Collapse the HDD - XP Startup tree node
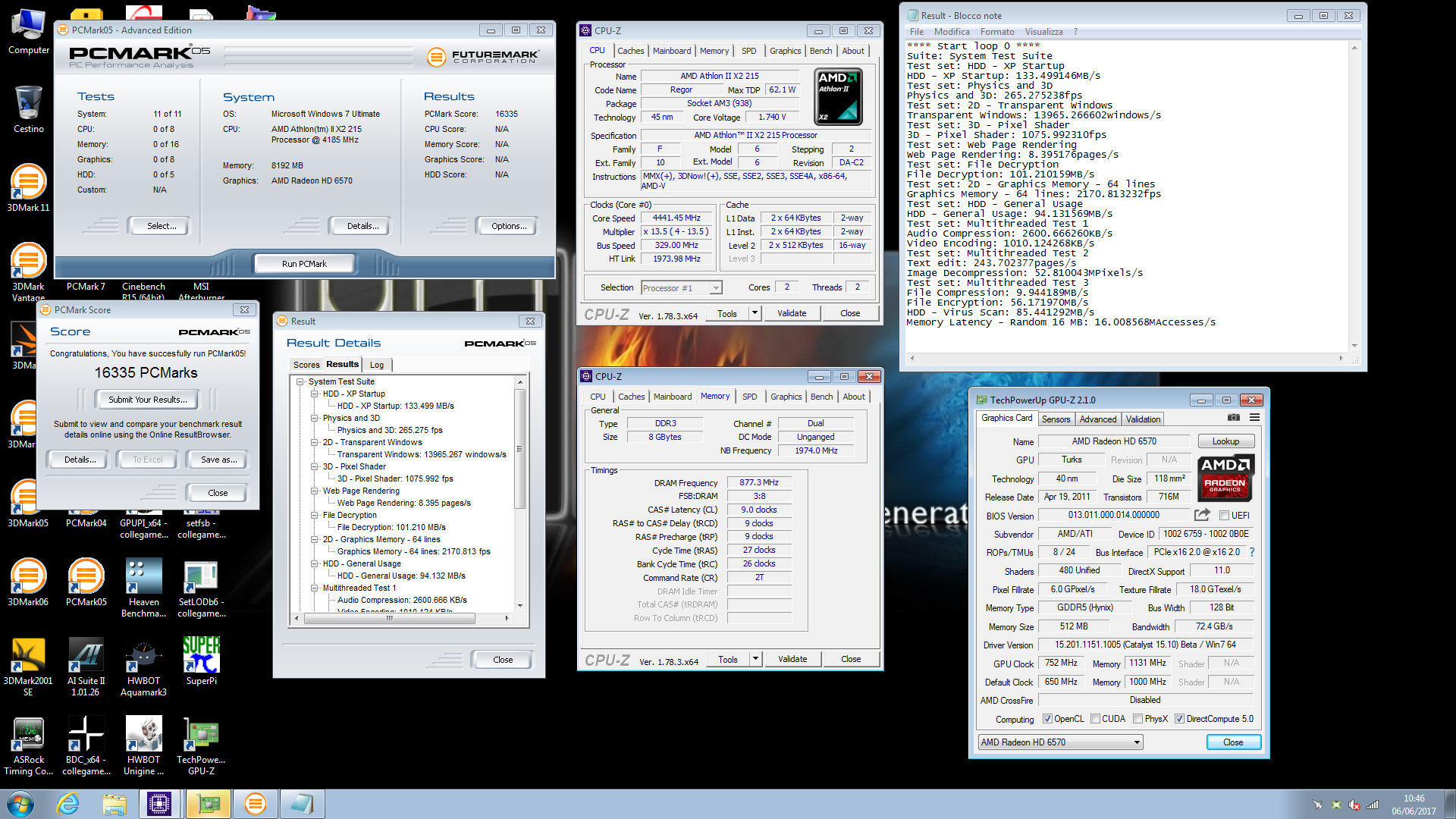The height and width of the screenshot is (819, 1456). (315, 394)
